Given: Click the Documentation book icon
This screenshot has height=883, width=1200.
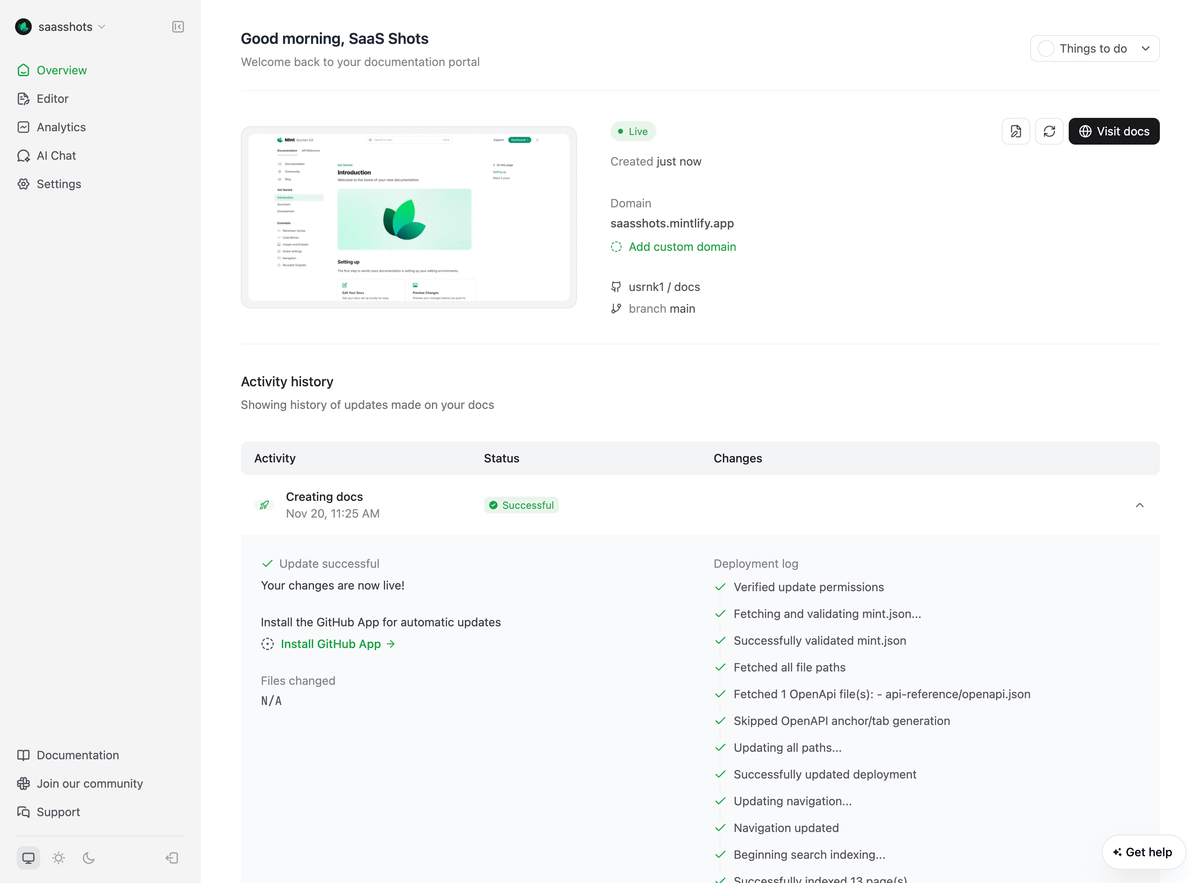Looking at the screenshot, I should pyautogui.click(x=24, y=755).
